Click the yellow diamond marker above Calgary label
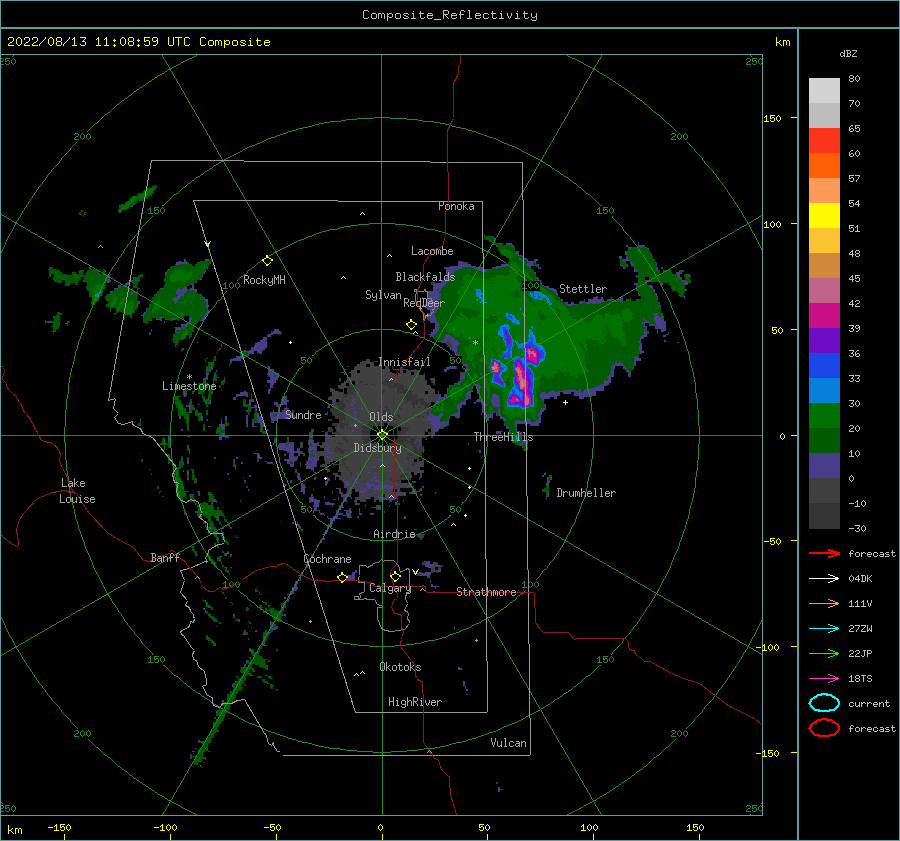 395,576
